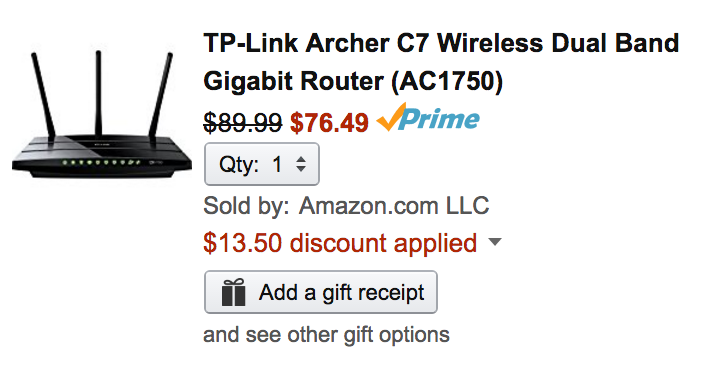
Task: Click the router's center antenna
Action: coord(98,94)
